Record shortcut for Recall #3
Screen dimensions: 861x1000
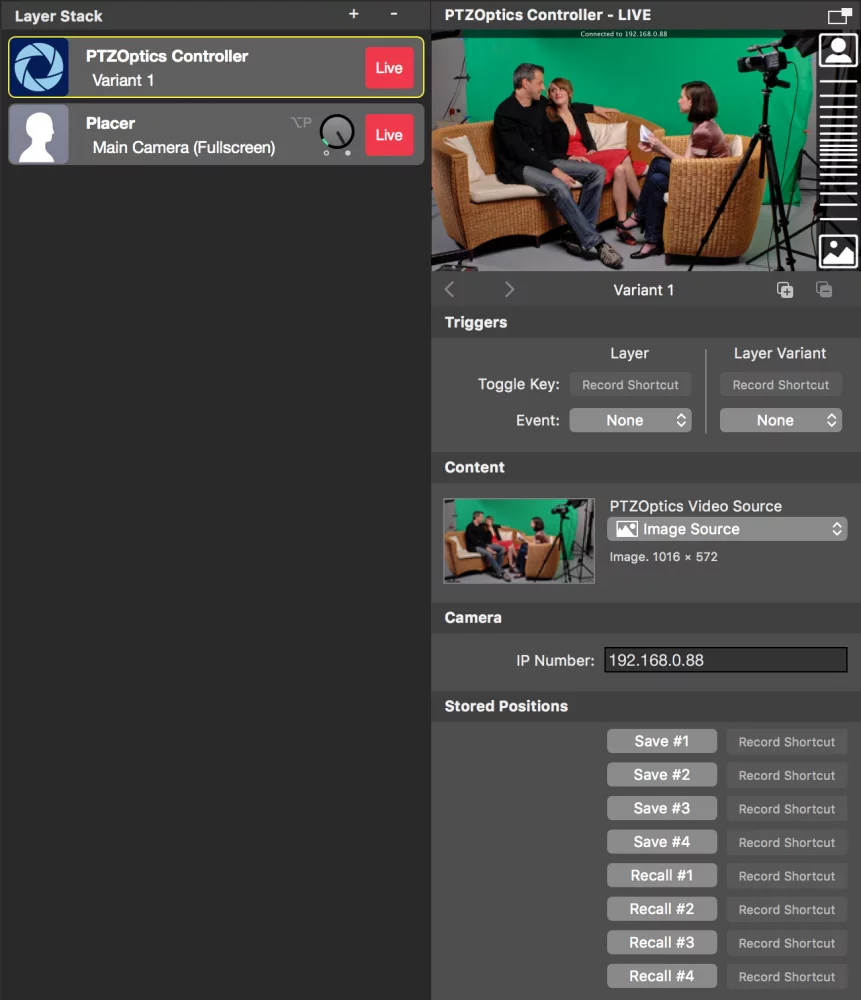(x=786, y=943)
